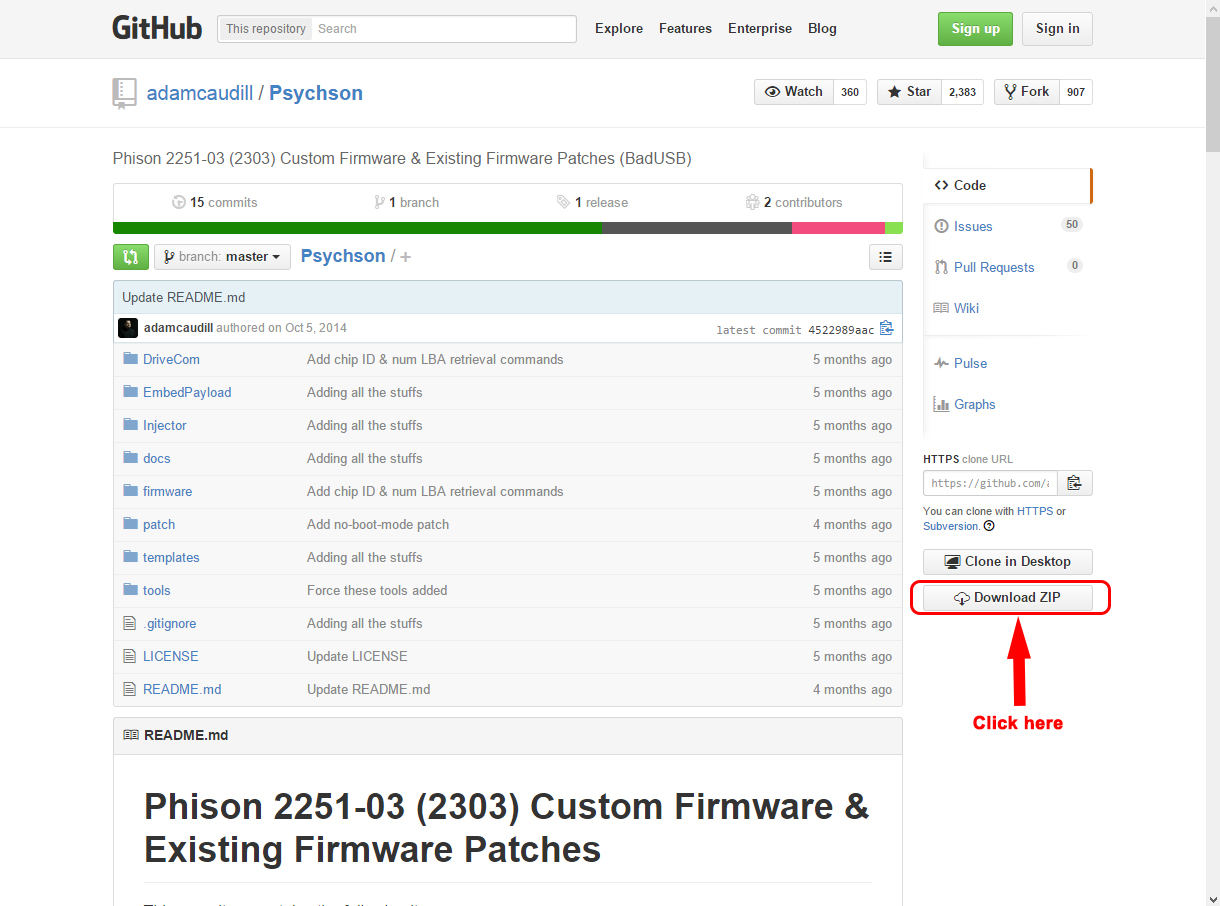This screenshot has height=906, width=1220.
Task: Click the Injector folder icon
Action: 130,425
